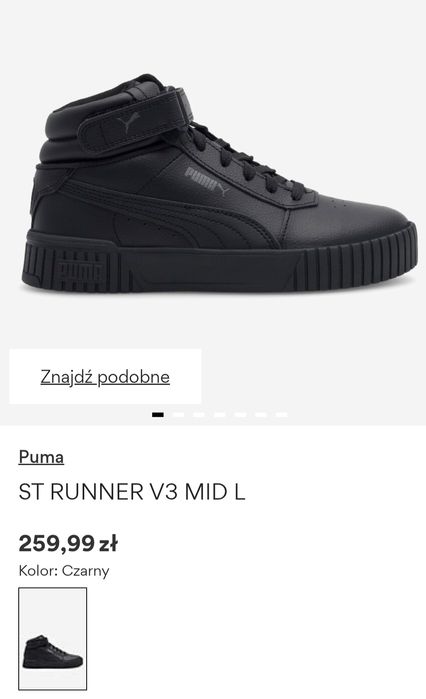Show the fourth carousel image indicator
The height and width of the screenshot is (699, 426).
220,415
